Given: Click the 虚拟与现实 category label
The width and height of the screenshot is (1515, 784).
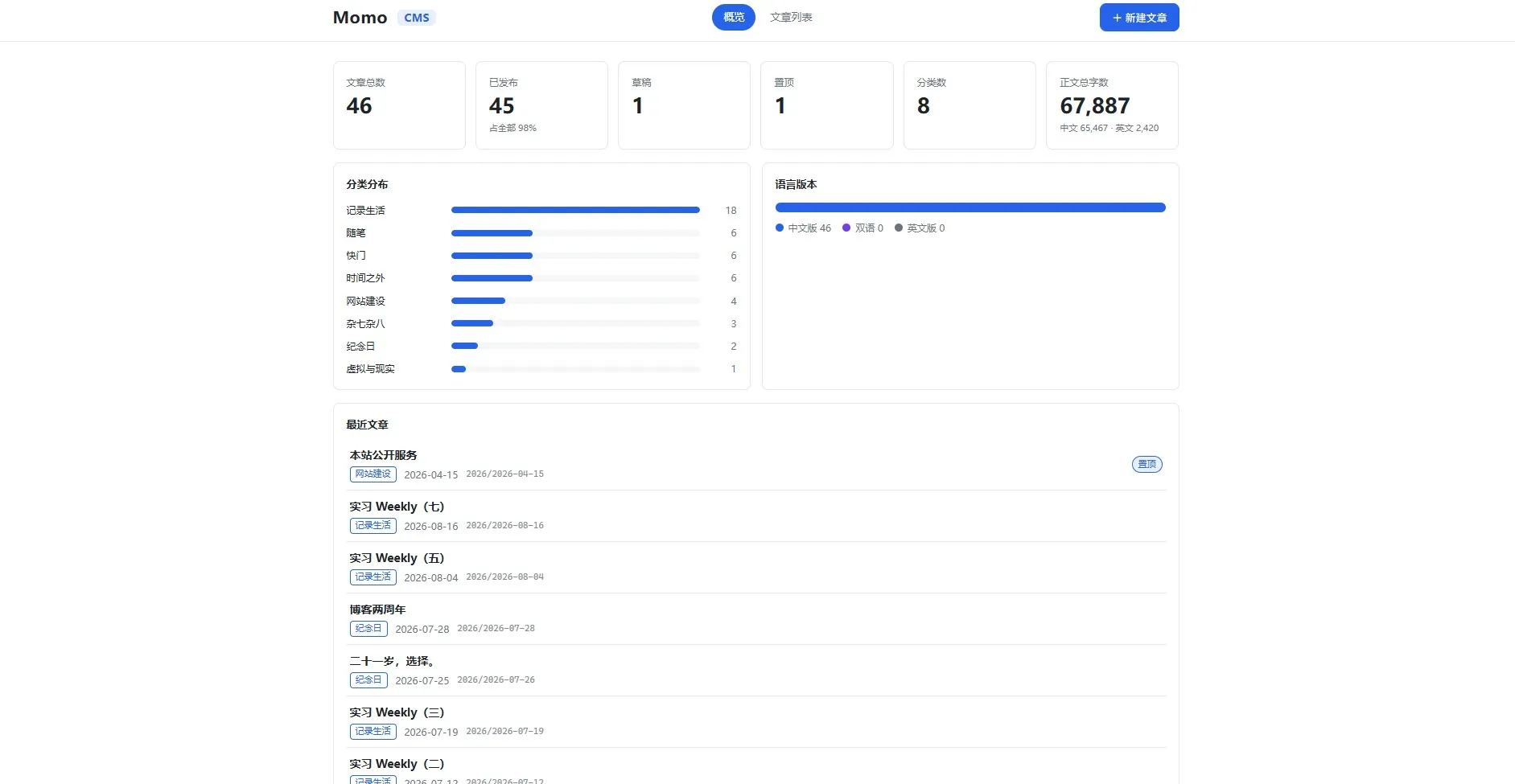Looking at the screenshot, I should 370,369.
